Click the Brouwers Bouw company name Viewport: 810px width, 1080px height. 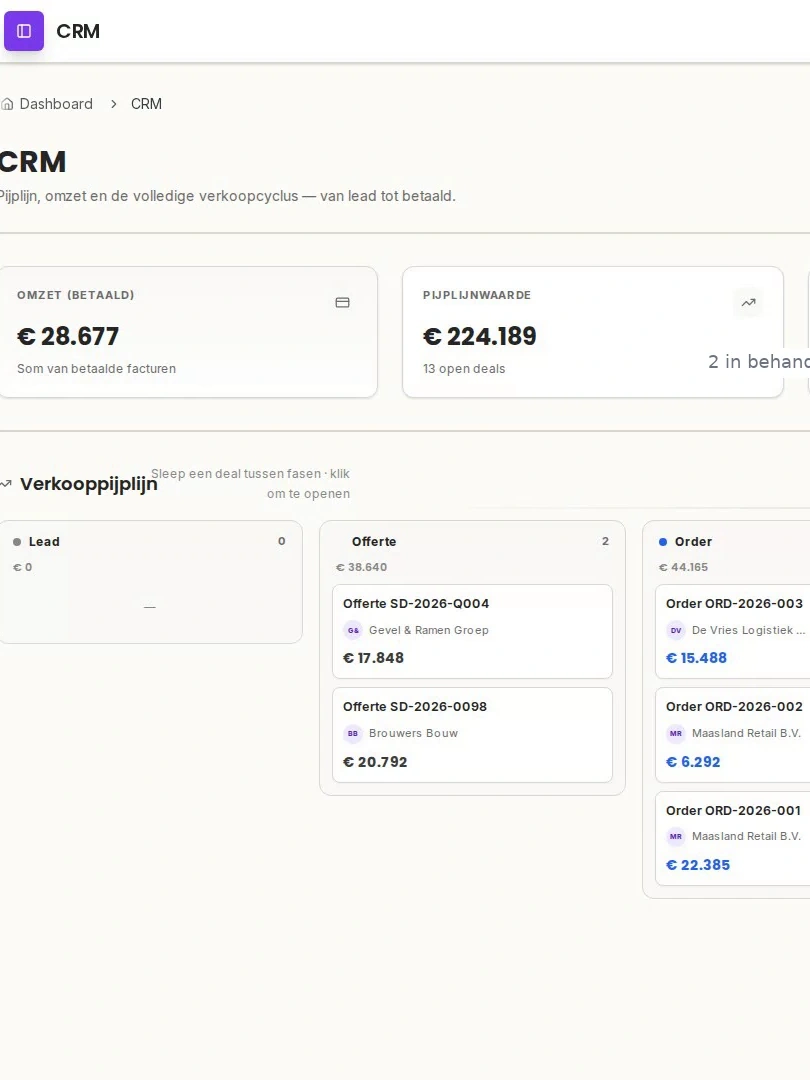tap(413, 734)
